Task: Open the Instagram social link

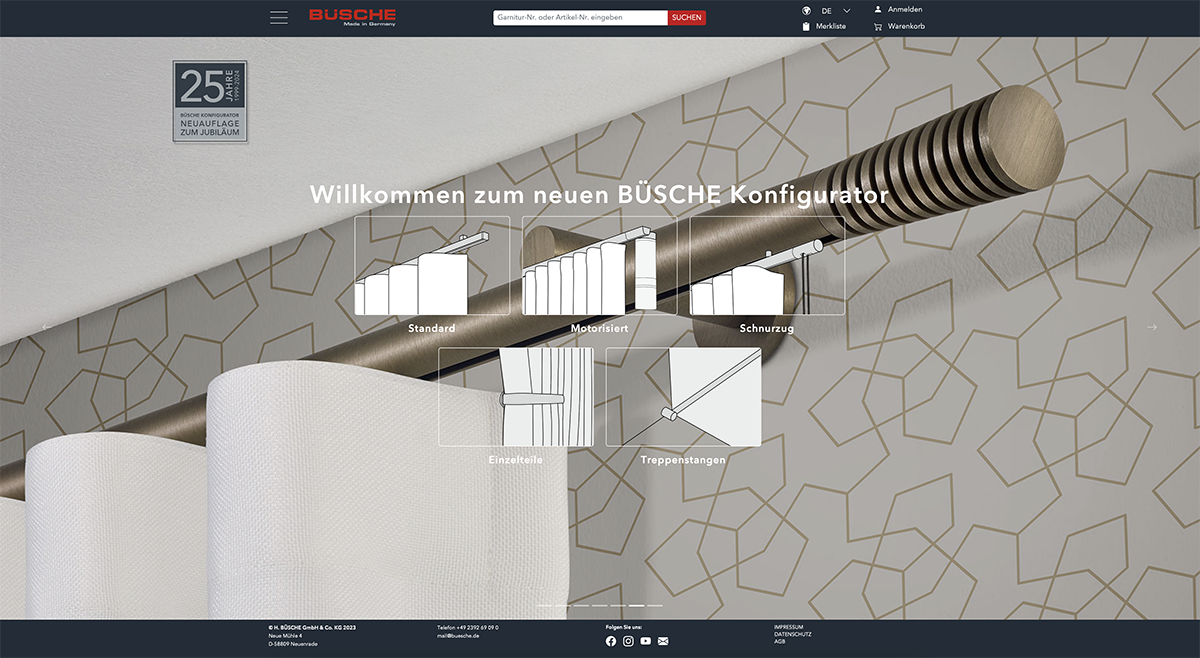Action: point(628,641)
